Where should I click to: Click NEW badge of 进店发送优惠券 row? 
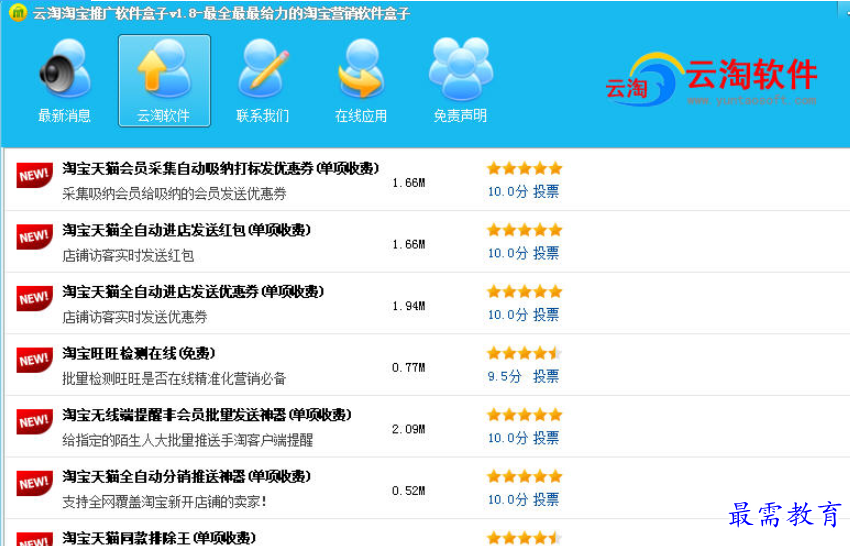coord(34,298)
